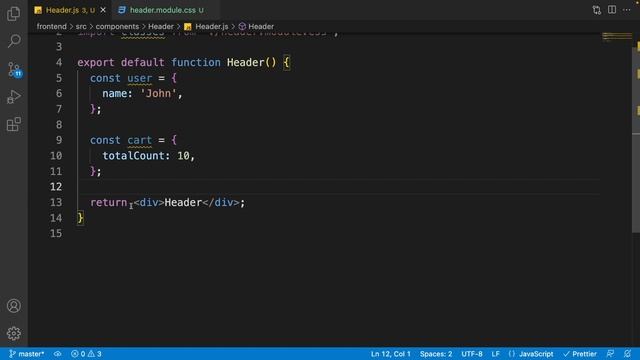Close the Header.js tab

point(103,10)
